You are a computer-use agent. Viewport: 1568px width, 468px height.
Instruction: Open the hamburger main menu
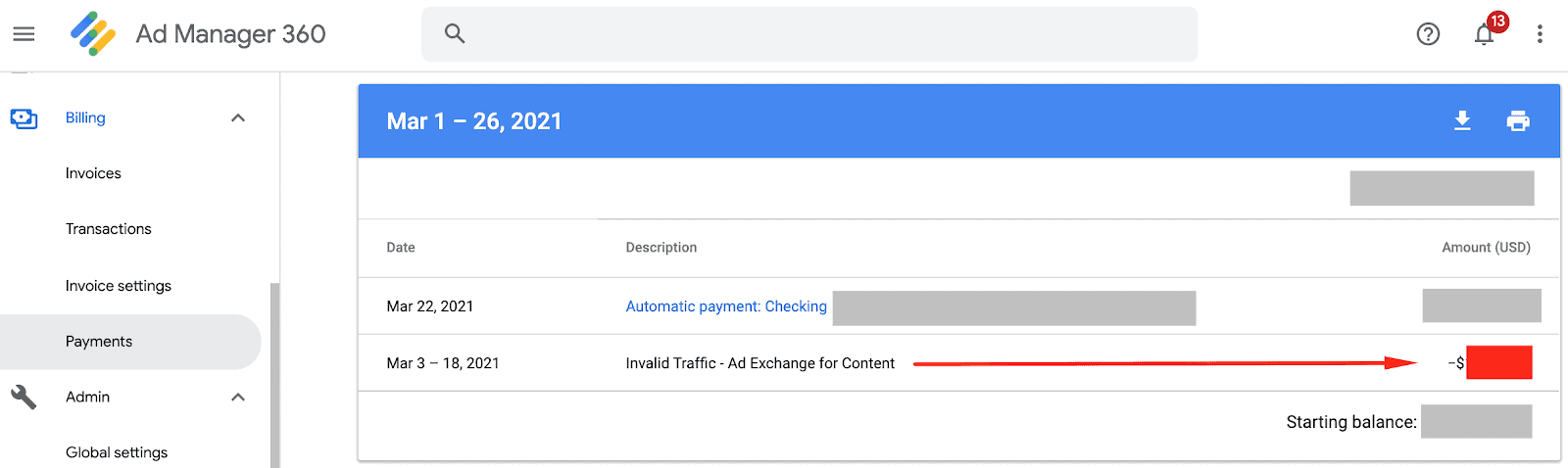click(x=24, y=34)
